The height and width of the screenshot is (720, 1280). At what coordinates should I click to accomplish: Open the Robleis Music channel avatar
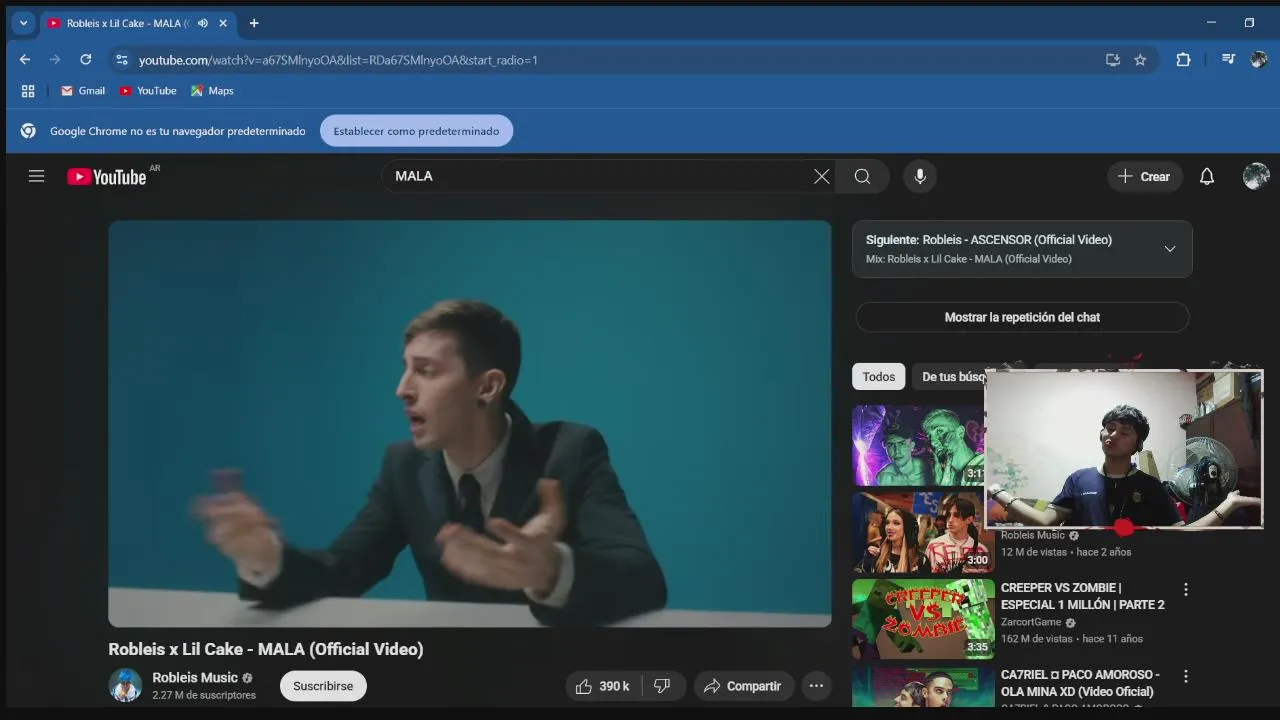tap(125, 685)
